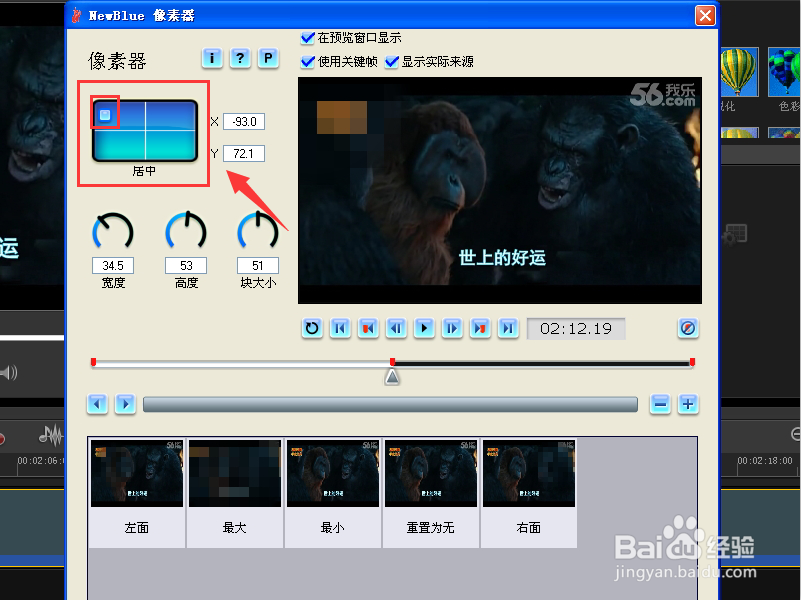Screen dimensions: 801x600
Task: Click the audio waveform icon in the background window
Action: [51, 435]
